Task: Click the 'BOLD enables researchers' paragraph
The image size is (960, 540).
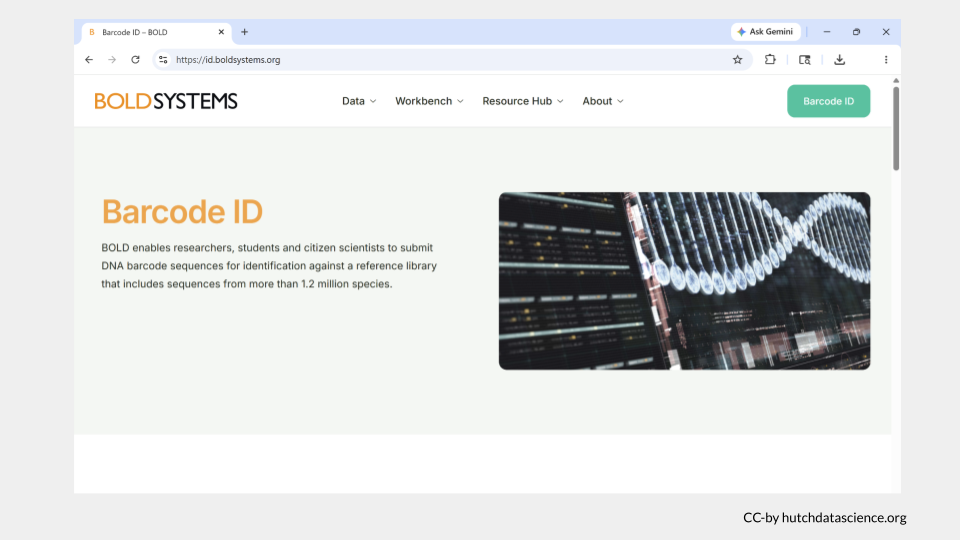Action: [269, 266]
